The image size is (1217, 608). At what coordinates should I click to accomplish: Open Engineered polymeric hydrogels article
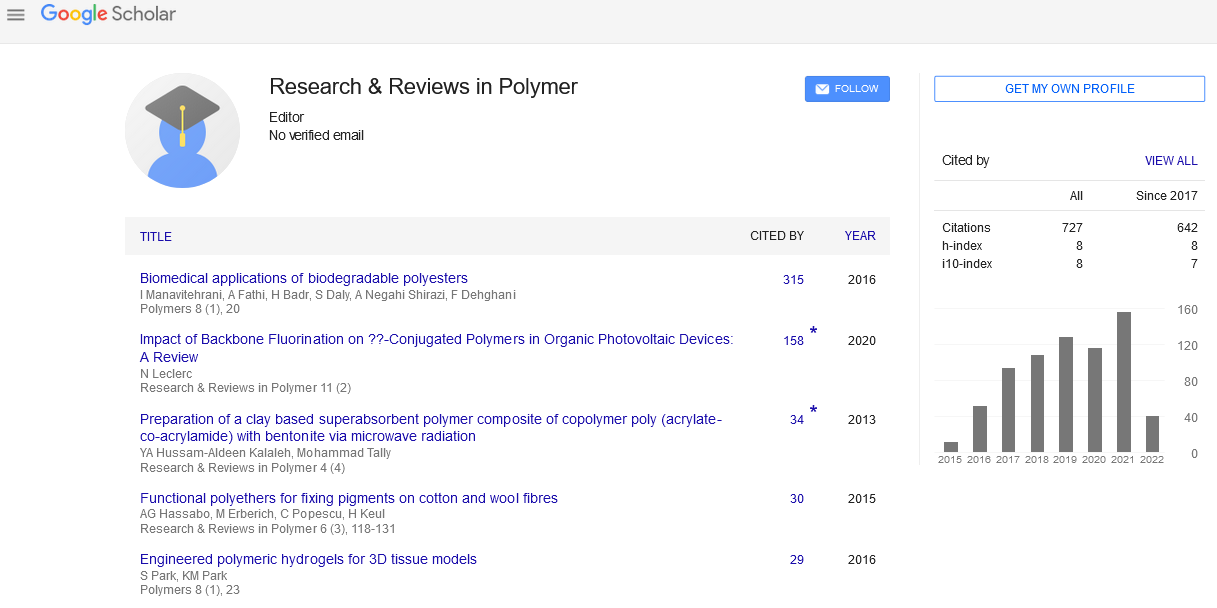(x=308, y=560)
